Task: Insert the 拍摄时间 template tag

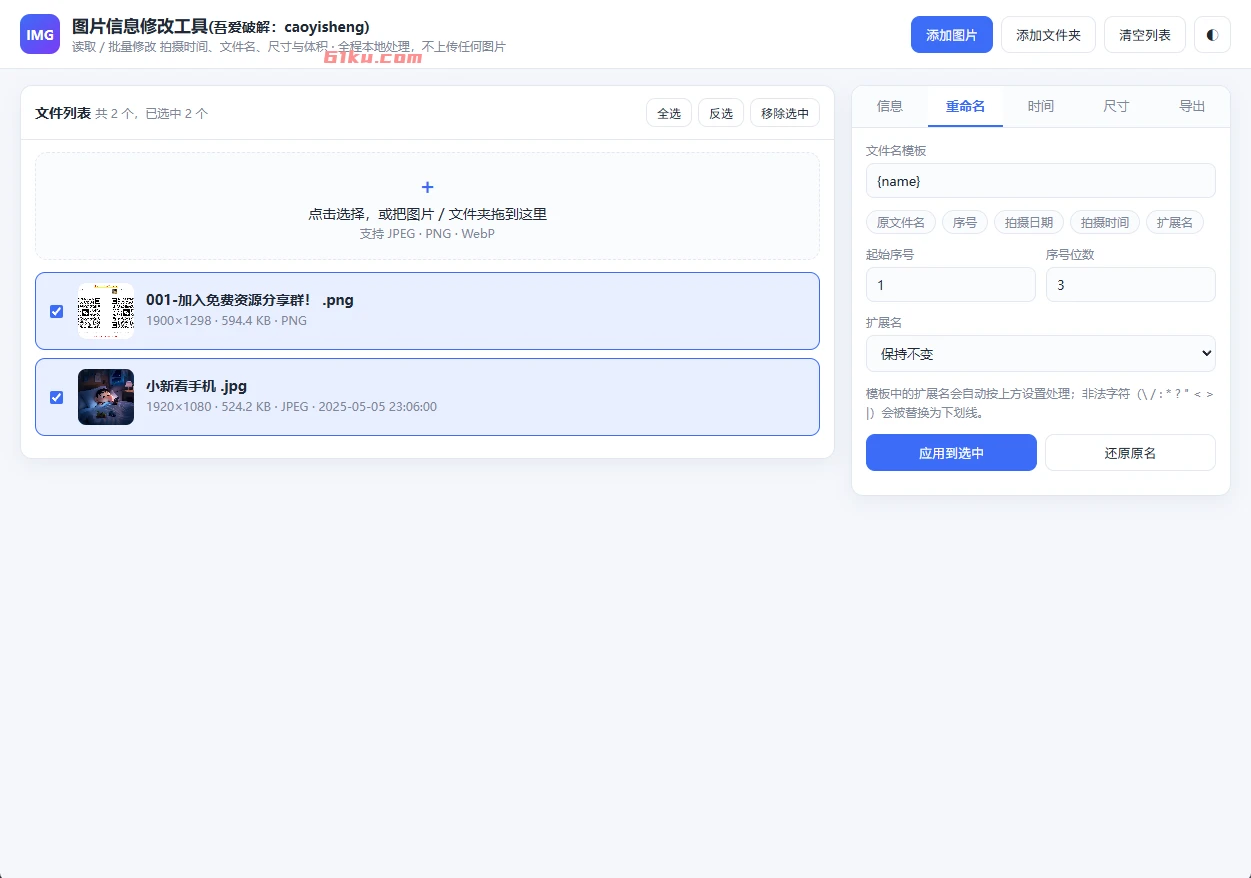Action: click(x=1105, y=222)
